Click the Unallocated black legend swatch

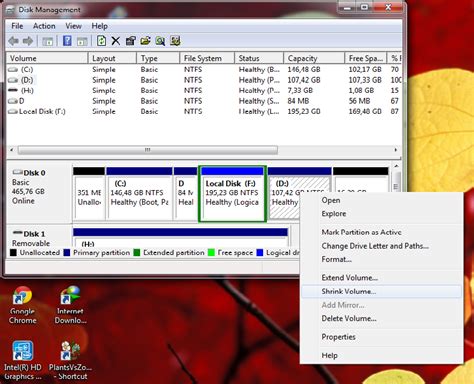coord(13,253)
